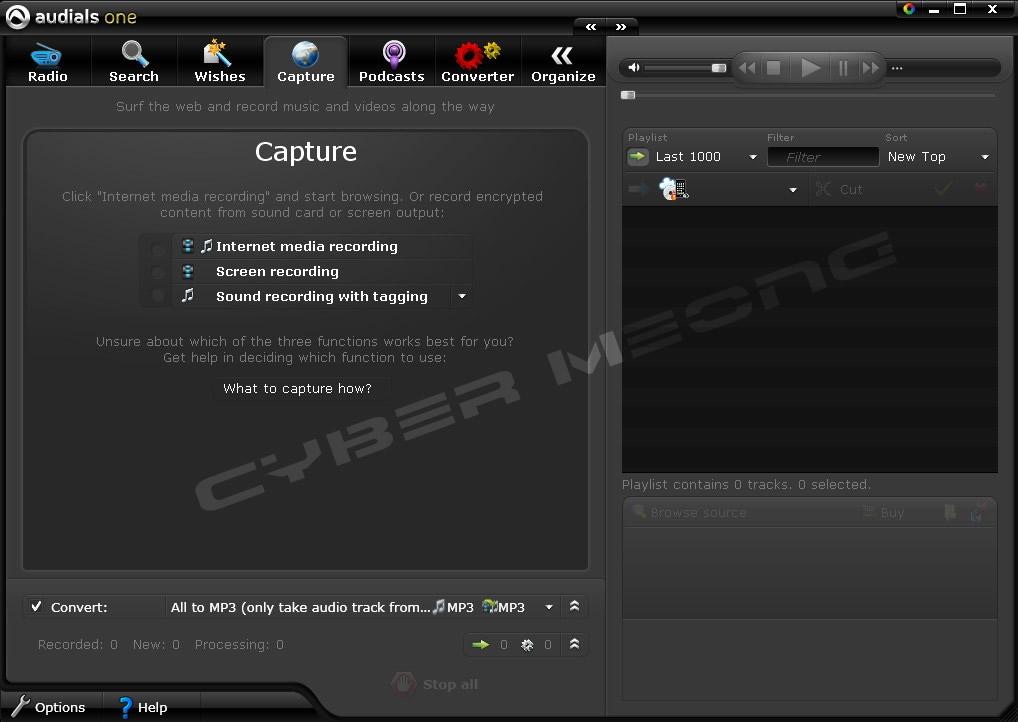Click the icon right of Buy
The image size is (1018, 722).
click(950, 512)
